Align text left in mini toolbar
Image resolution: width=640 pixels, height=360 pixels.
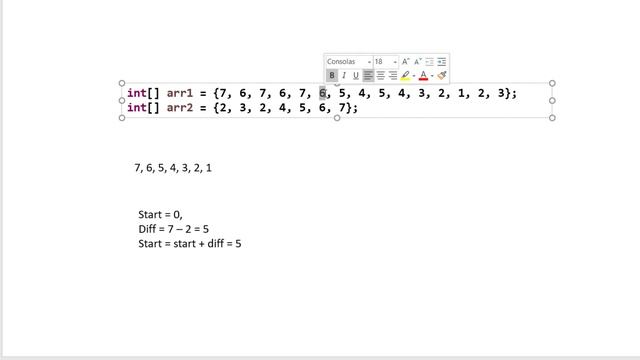point(368,76)
